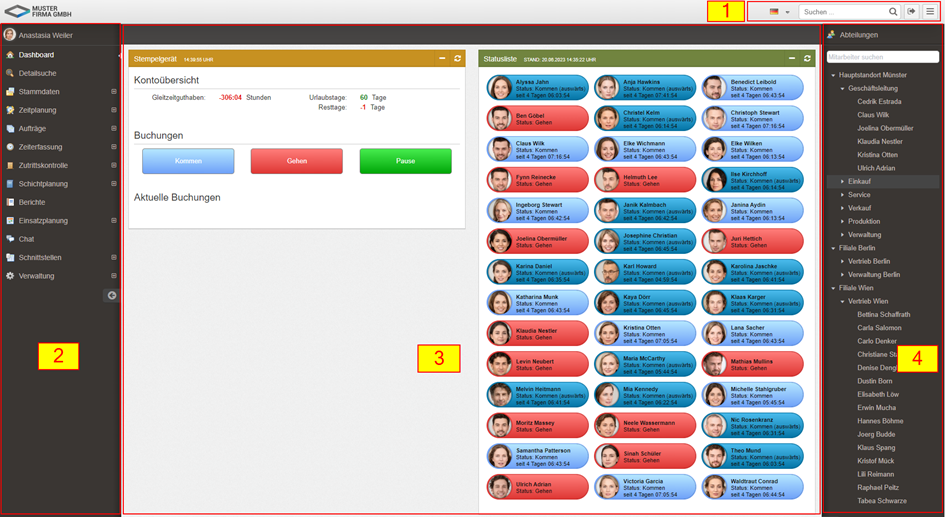Collapse the Geschäftsleitung tree node
This screenshot has height=517, width=945.
842,88
